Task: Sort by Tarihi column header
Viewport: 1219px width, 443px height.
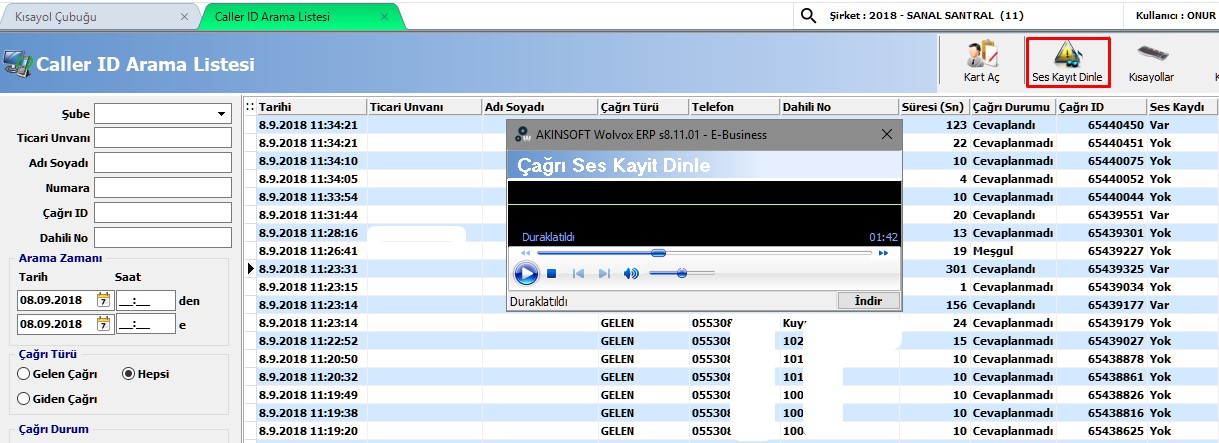Action: tap(312, 107)
